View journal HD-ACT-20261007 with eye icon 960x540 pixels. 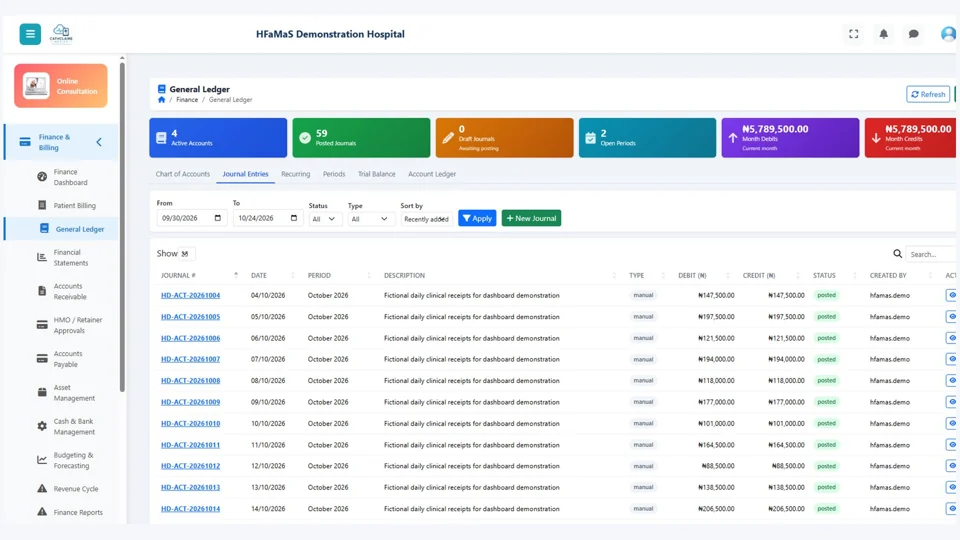pos(951,359)
